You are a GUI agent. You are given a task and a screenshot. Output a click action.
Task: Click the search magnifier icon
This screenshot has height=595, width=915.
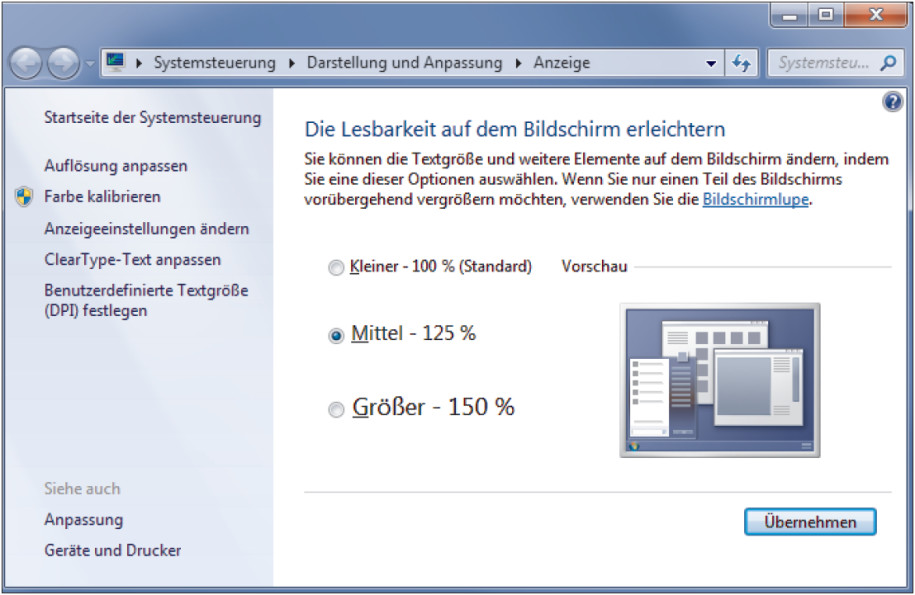[x=888, y=62]
